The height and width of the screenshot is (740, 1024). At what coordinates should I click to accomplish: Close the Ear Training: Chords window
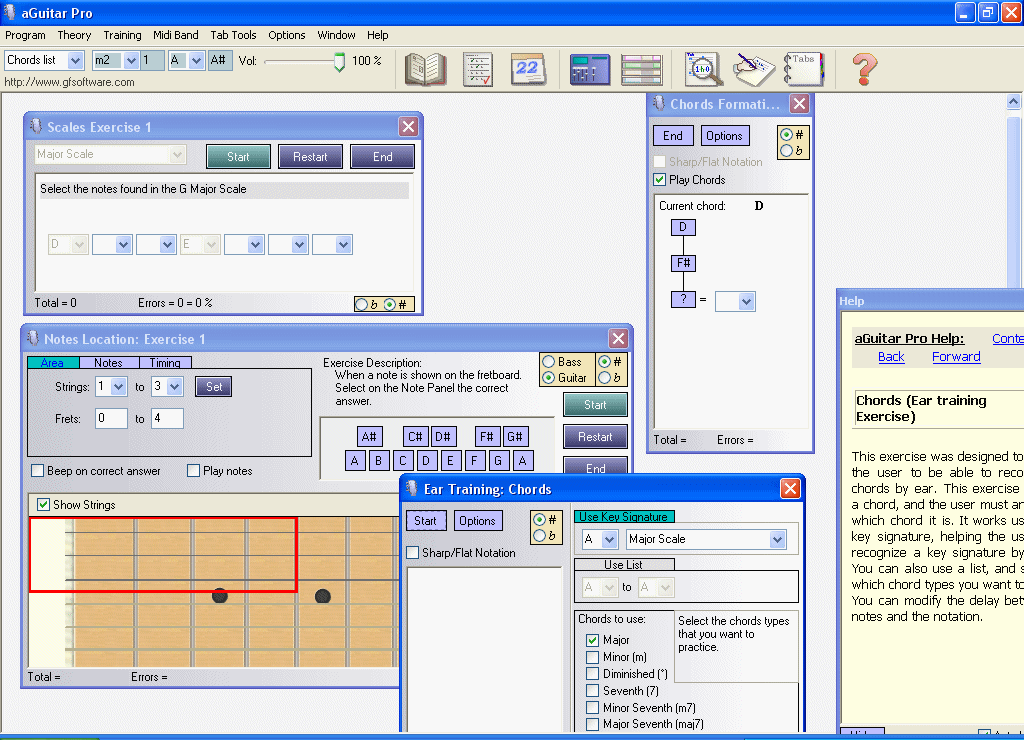click(x=790, y=489)
